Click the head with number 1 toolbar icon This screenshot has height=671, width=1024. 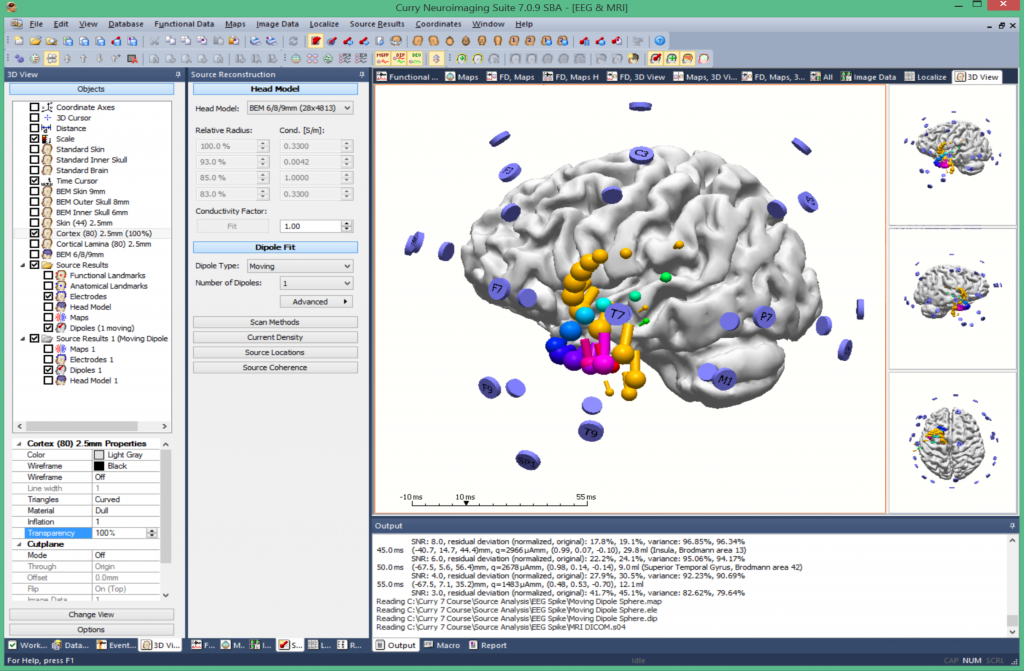pyautogui.click(x=514, y=41)
